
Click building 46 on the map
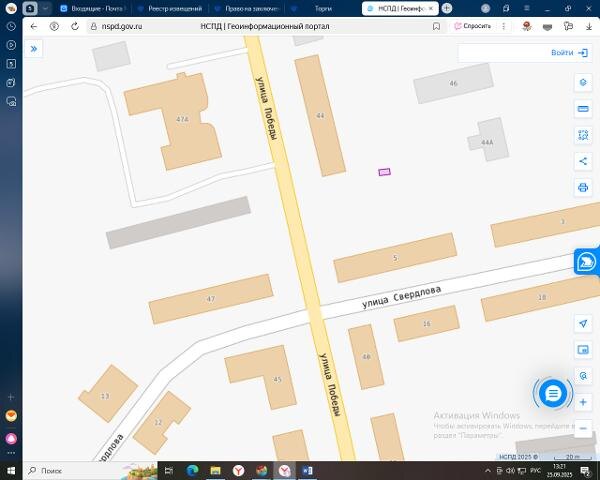tap(453, 83)
